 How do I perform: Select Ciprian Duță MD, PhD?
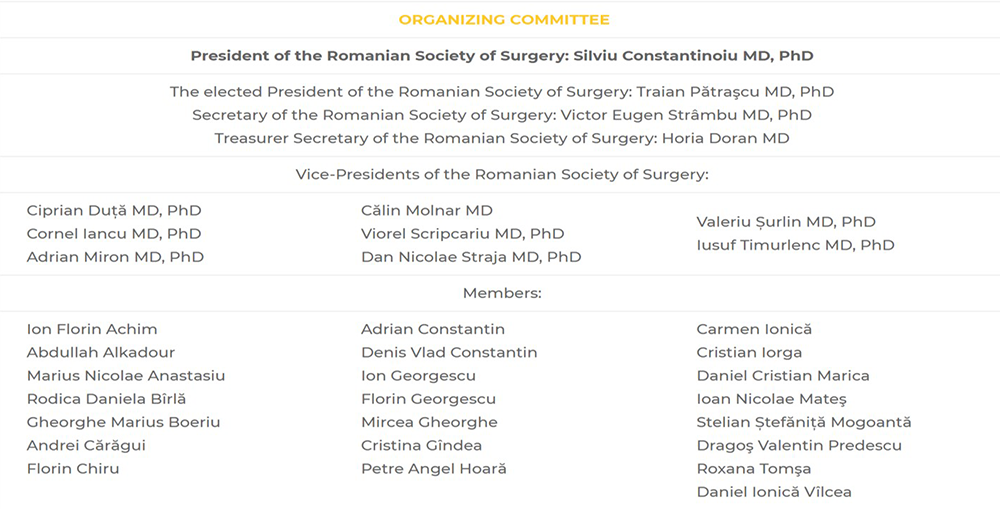[x=114, y=211]
